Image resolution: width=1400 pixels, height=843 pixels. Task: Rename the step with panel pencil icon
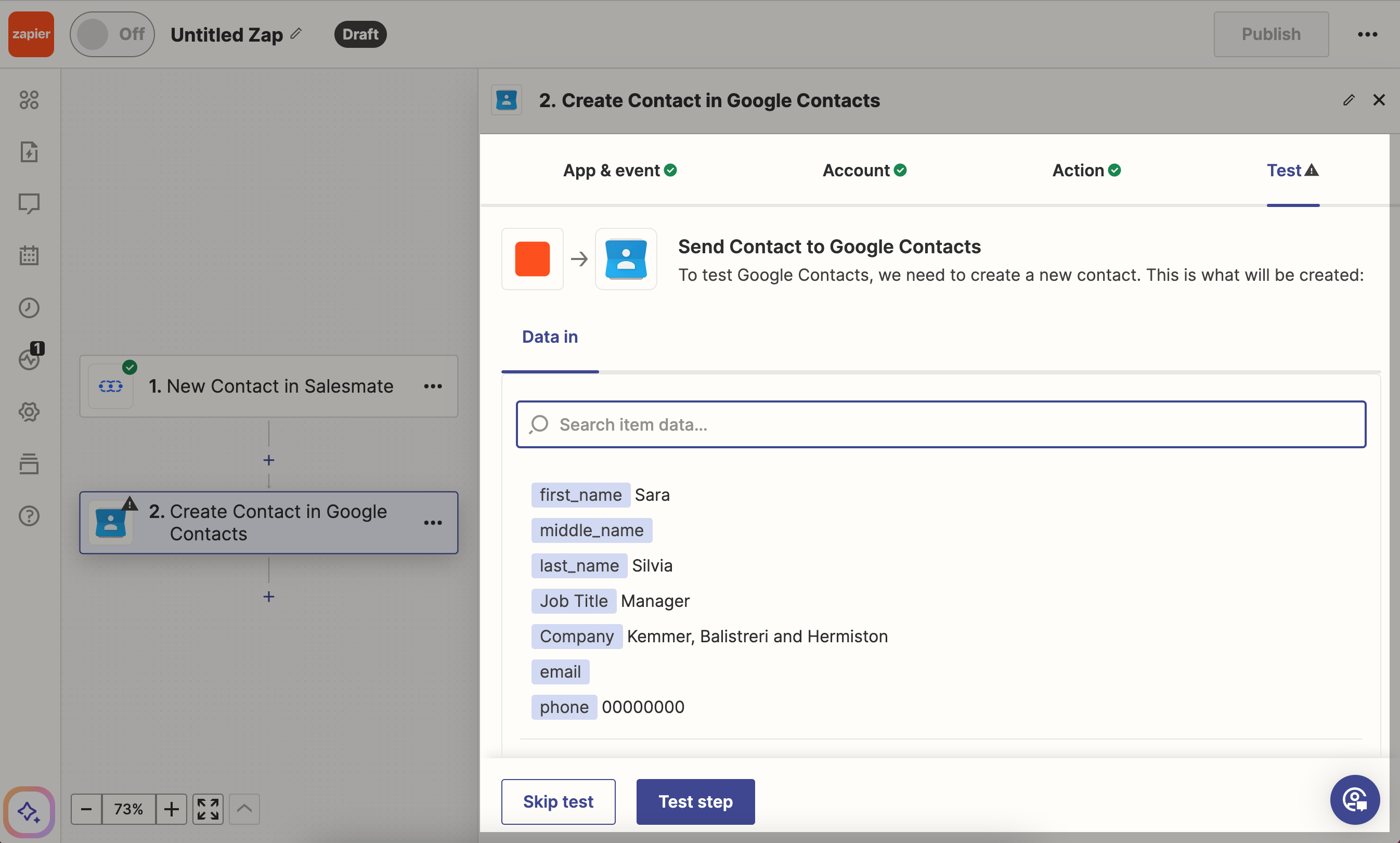point(1349,100)
